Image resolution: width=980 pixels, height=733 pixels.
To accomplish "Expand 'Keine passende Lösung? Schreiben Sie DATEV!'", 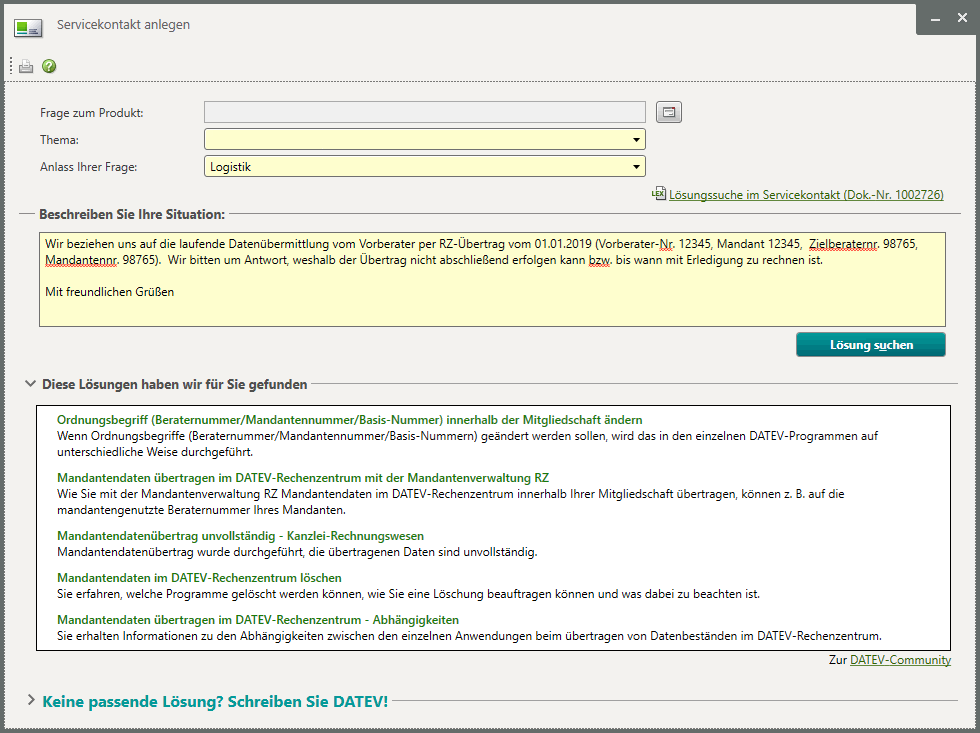I will tap(31, 701).
